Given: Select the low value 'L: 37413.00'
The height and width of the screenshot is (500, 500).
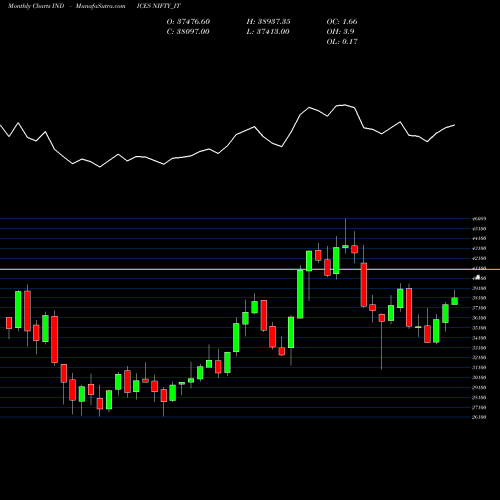Looking at the screenshot, I should point(268,32).
